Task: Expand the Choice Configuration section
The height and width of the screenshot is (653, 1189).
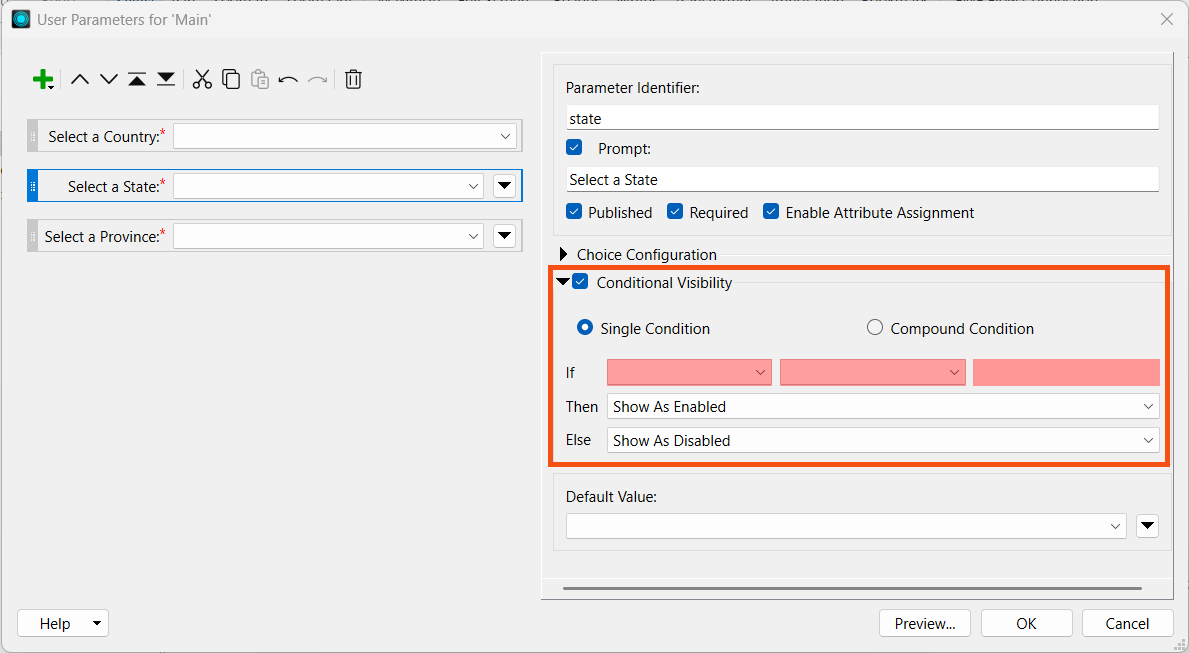Action: point(564,255)
